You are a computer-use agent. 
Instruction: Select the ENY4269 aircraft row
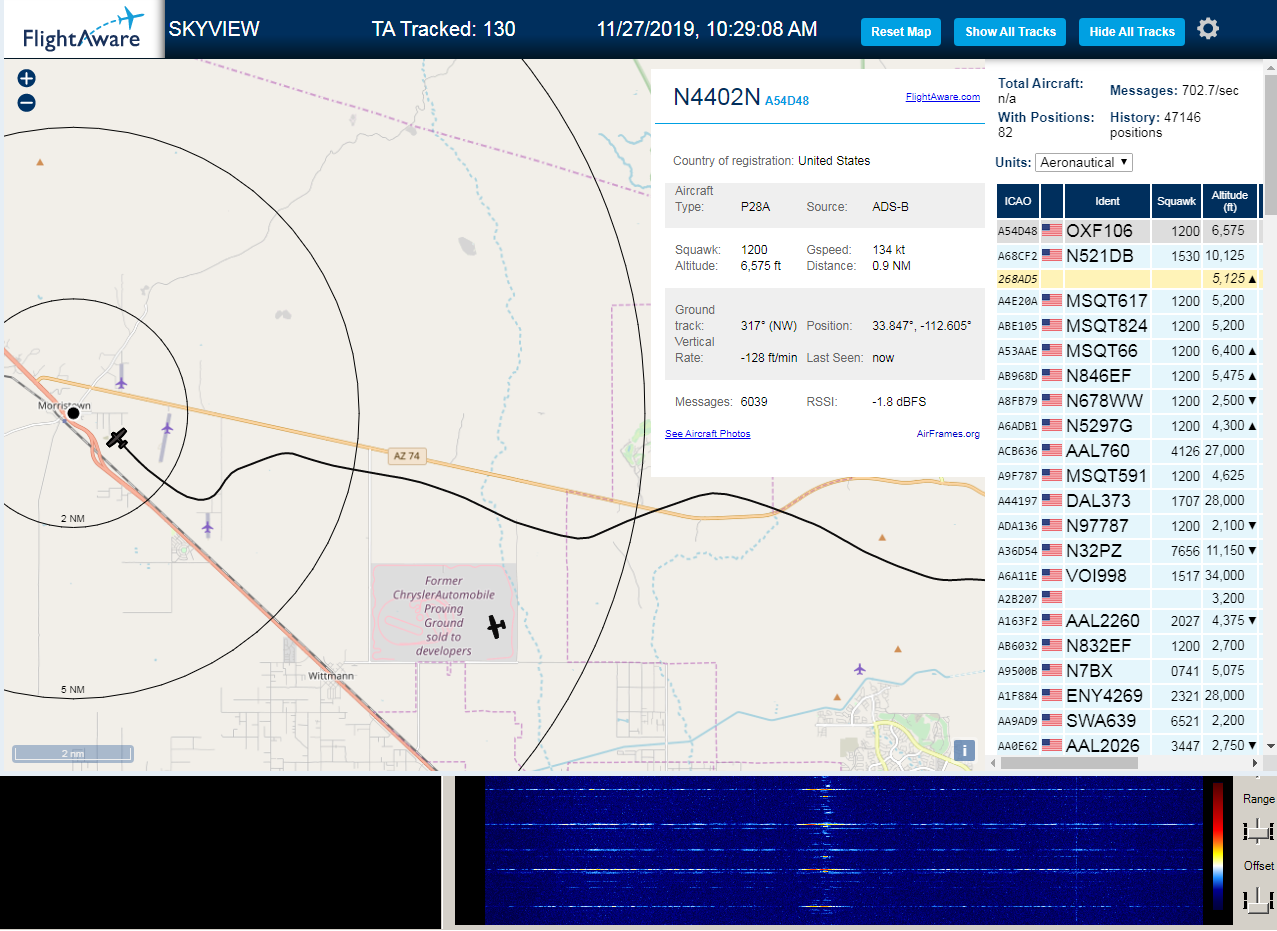pyautogui.click(x=1128, y=696)
